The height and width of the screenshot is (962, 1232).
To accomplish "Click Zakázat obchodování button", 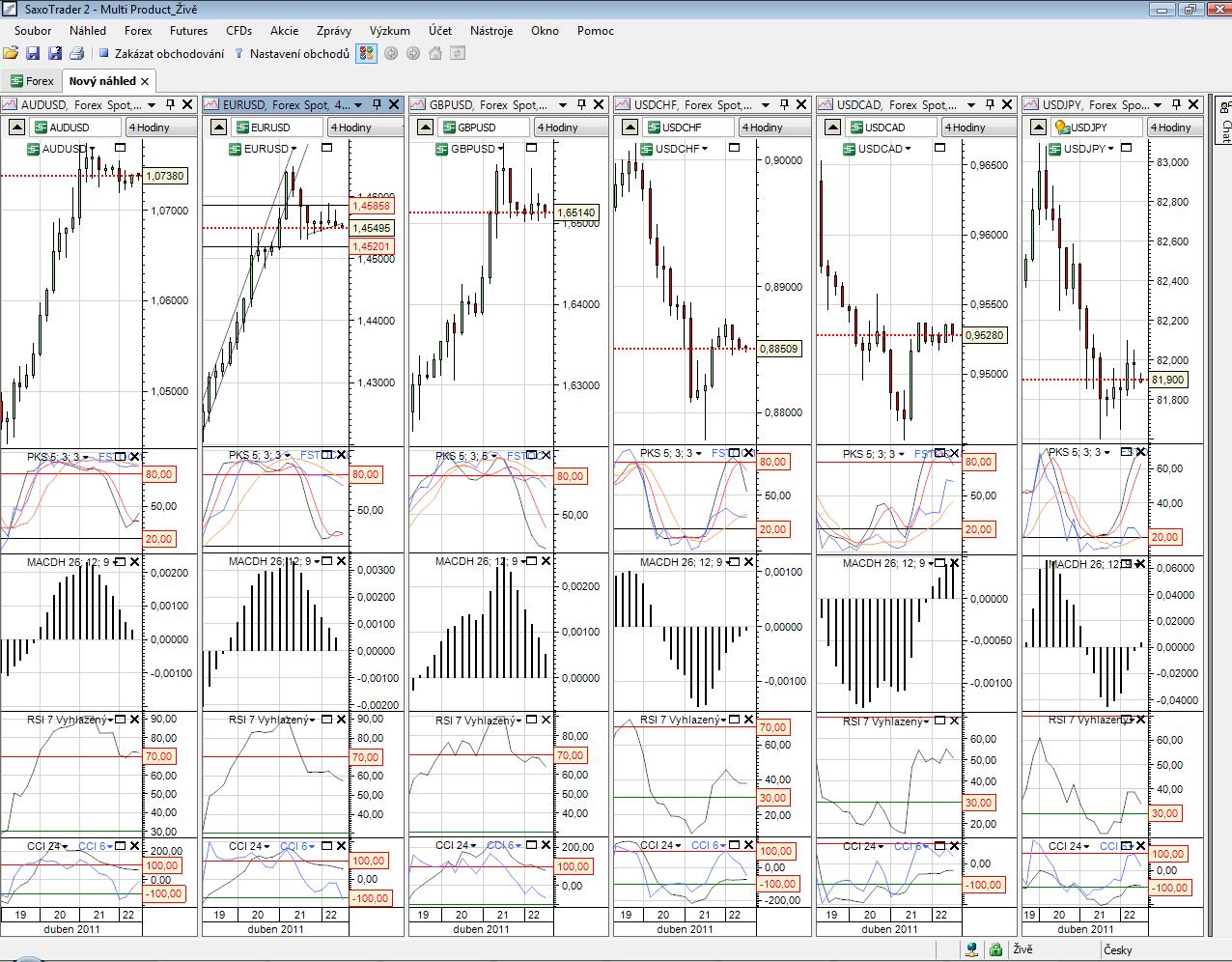I will (x=161, y=53).
